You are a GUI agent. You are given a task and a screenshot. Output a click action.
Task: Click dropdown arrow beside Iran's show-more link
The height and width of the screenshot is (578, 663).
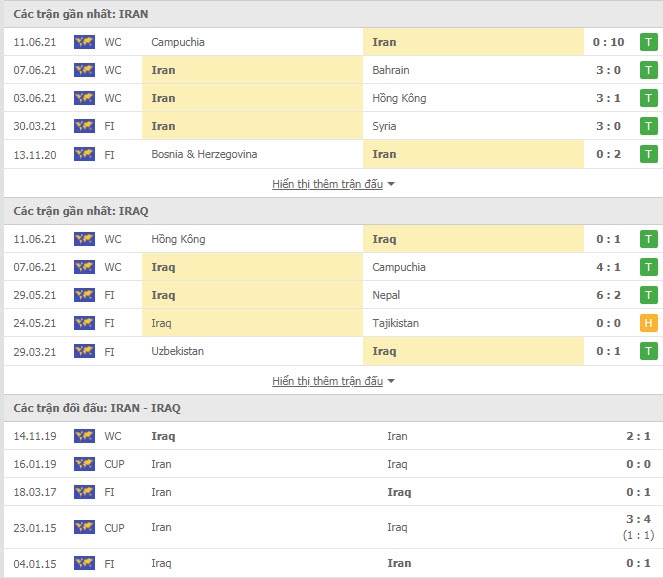pyautogui.click(x=391, y=184)
